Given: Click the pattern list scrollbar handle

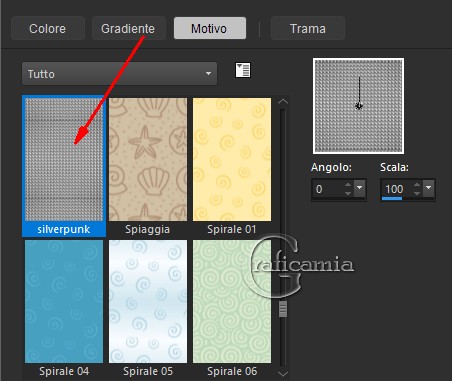Looking at the screenshot, I should 283,309.
